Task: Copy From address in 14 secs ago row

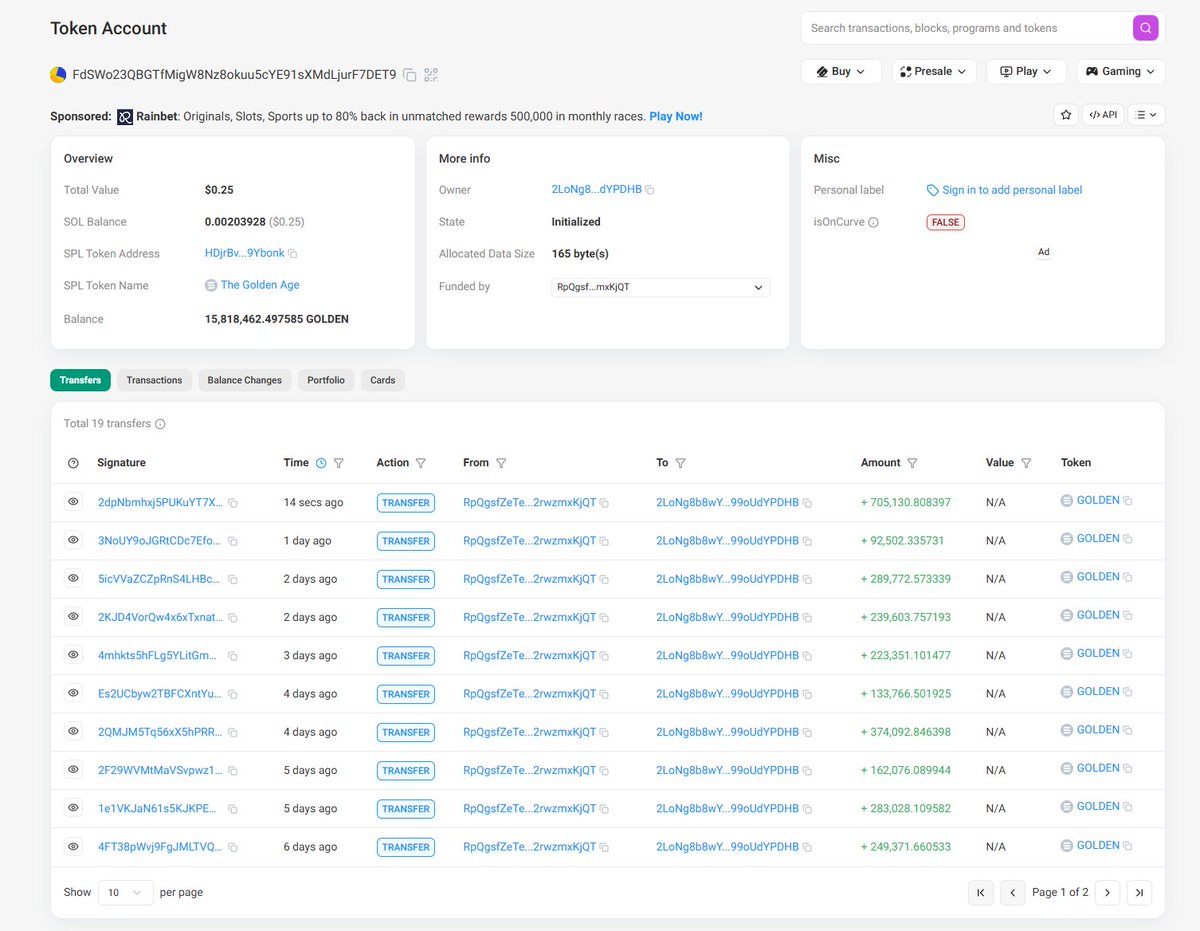Action: click(x=604, y=503)
